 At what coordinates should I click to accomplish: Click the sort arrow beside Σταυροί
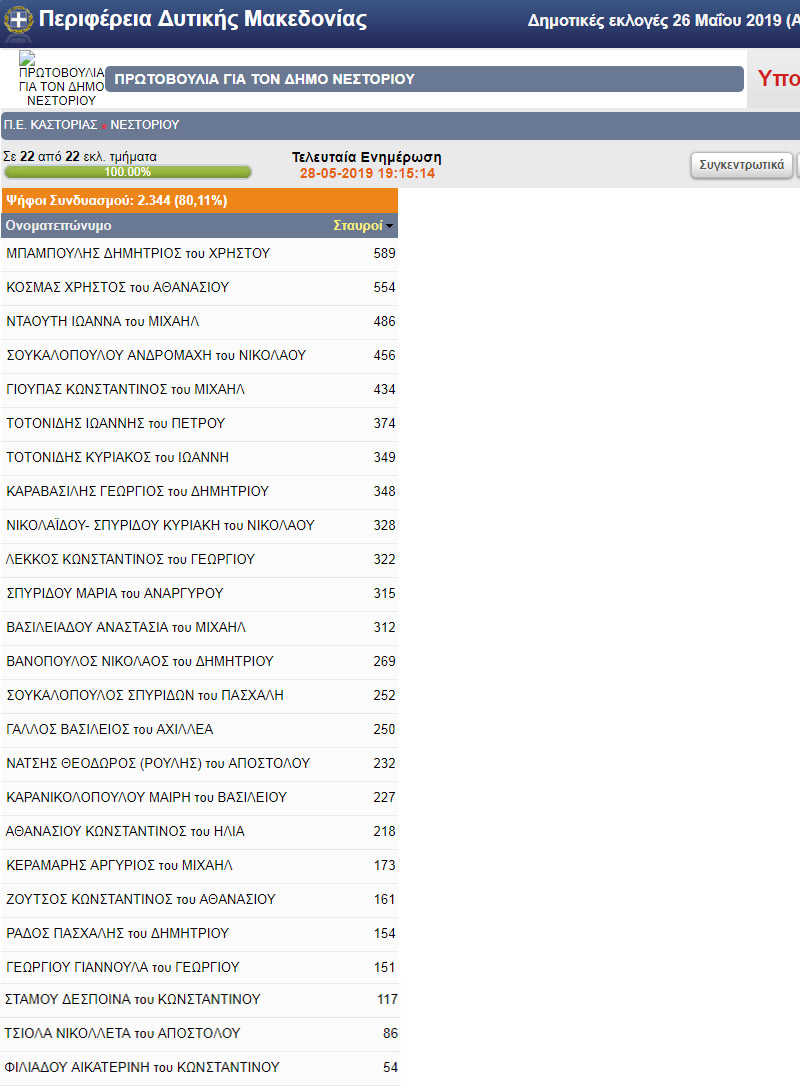[x=390, y=226]
